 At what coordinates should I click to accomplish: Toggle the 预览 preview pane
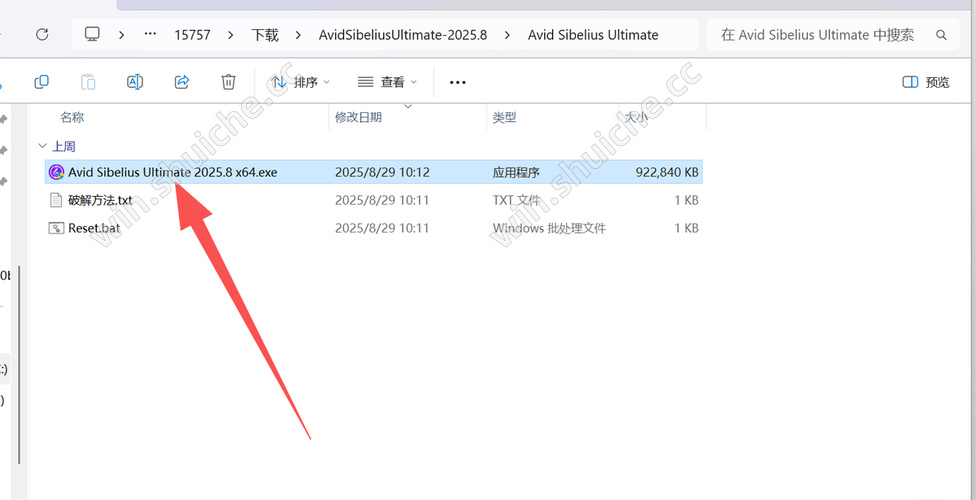[x=926, y=82]
